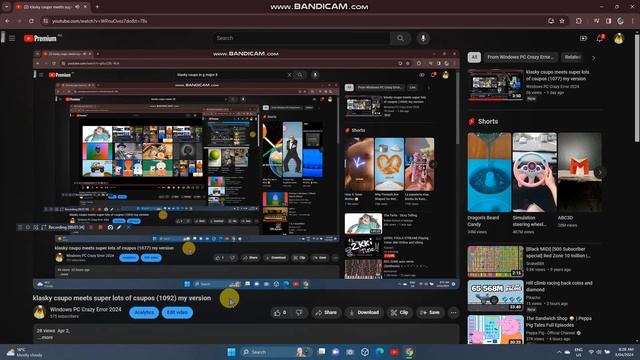
Task: Open the ABC3D short
Action: coord(580,172)
